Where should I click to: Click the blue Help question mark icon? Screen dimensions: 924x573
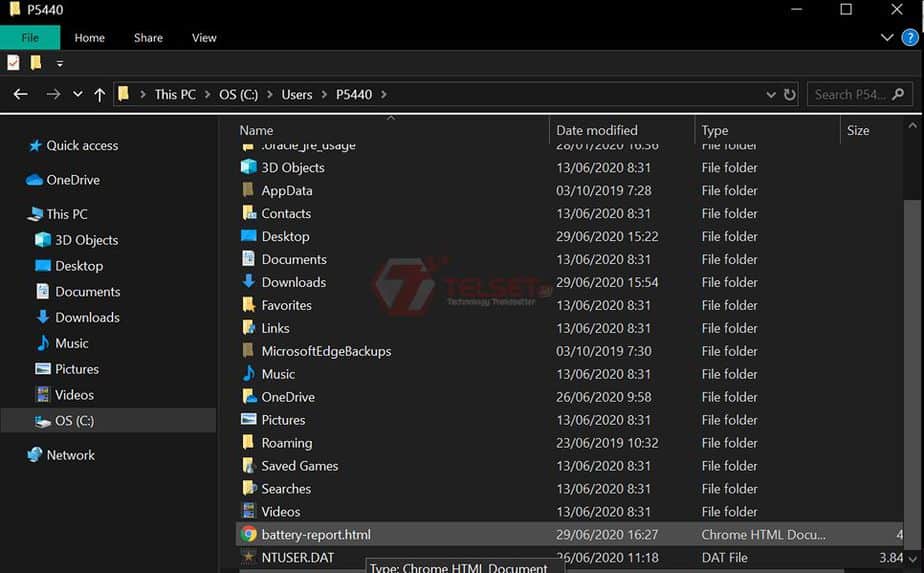909,38
